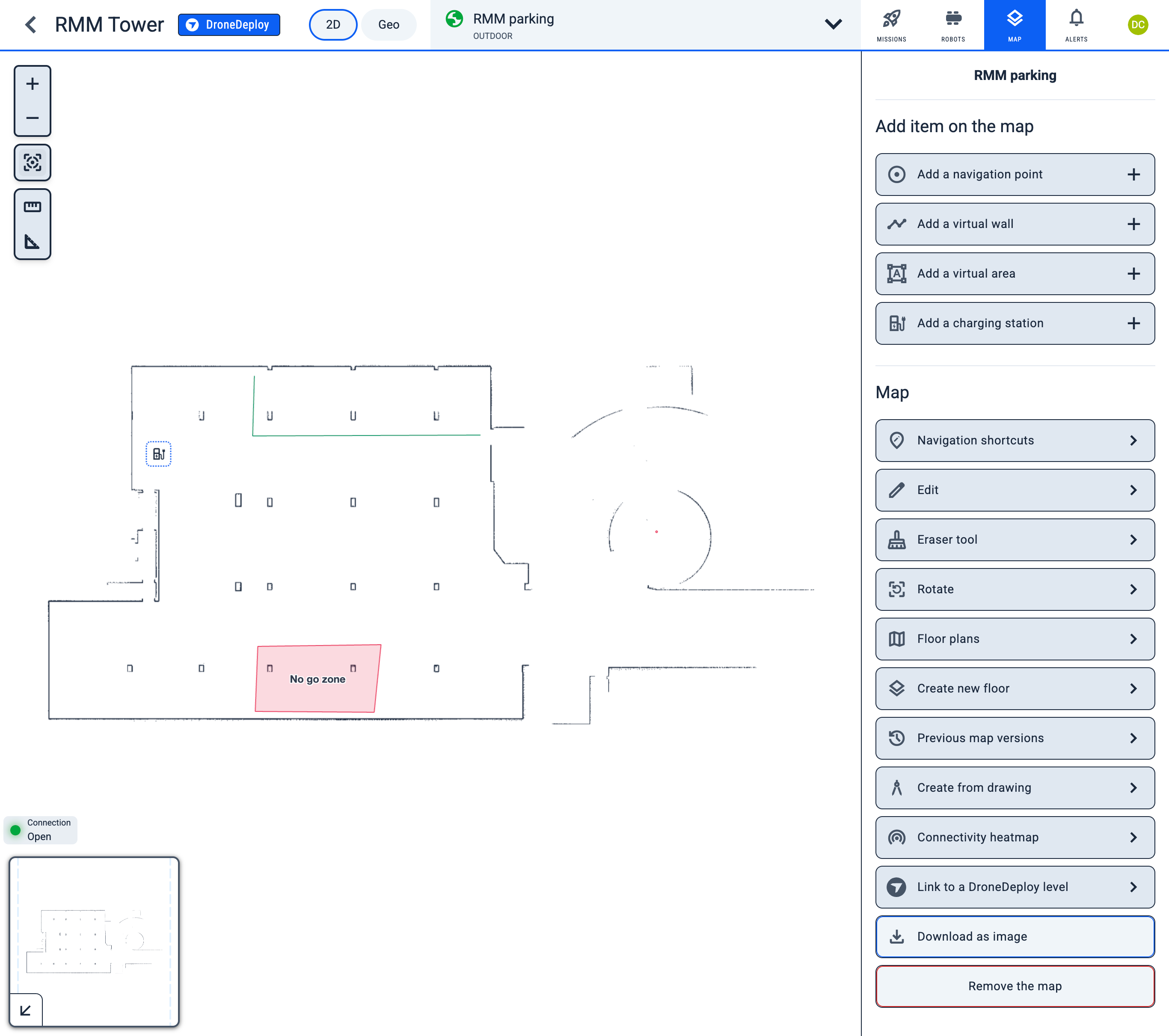The image size is (1169, 1036).
Task: Open the Robots tab
Action: coord(953,25)
